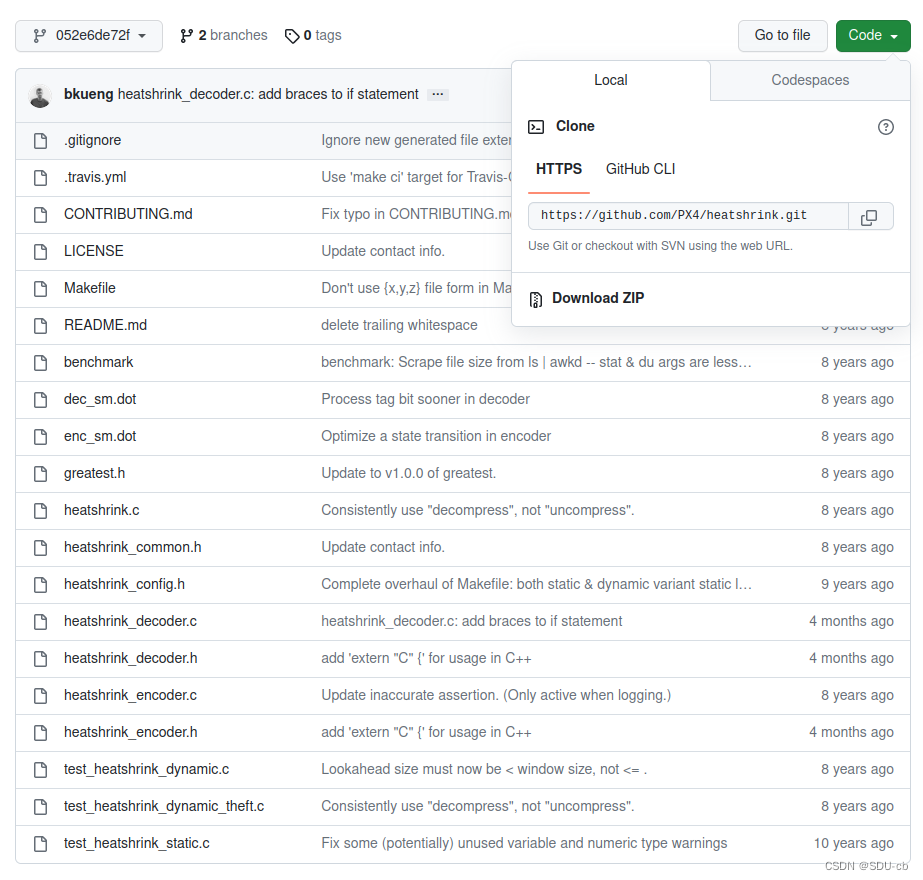Click the file icon for .gitignore
The width and height of the screenshot is (923, 880).
point(41,141)
